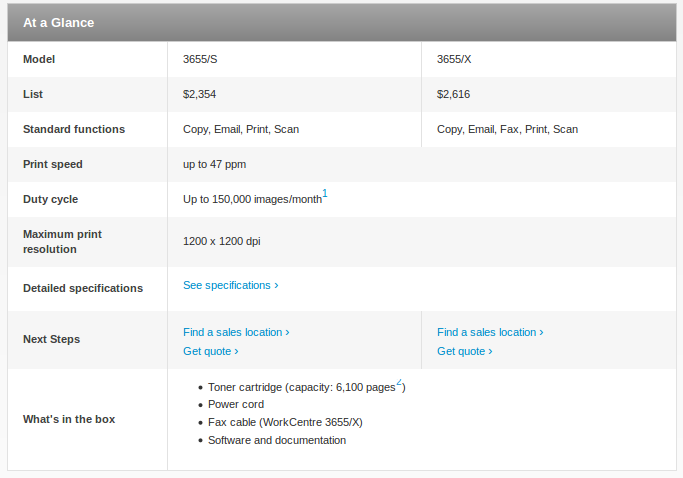Click the Power cord list item
This screenshot has width=683, height=478.
[x=236, y=404]
